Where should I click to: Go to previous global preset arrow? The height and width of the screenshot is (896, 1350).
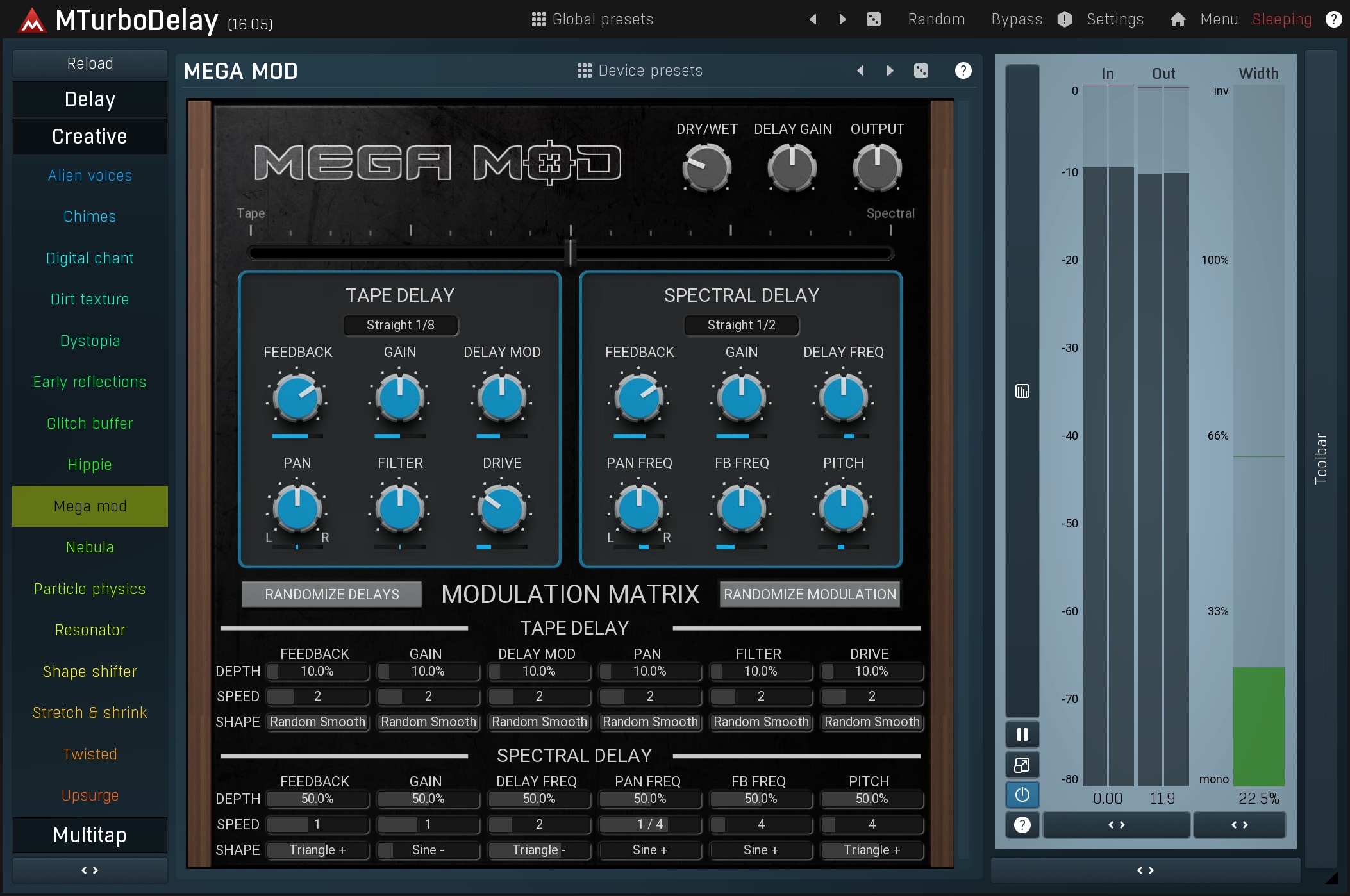pos(813,19)
